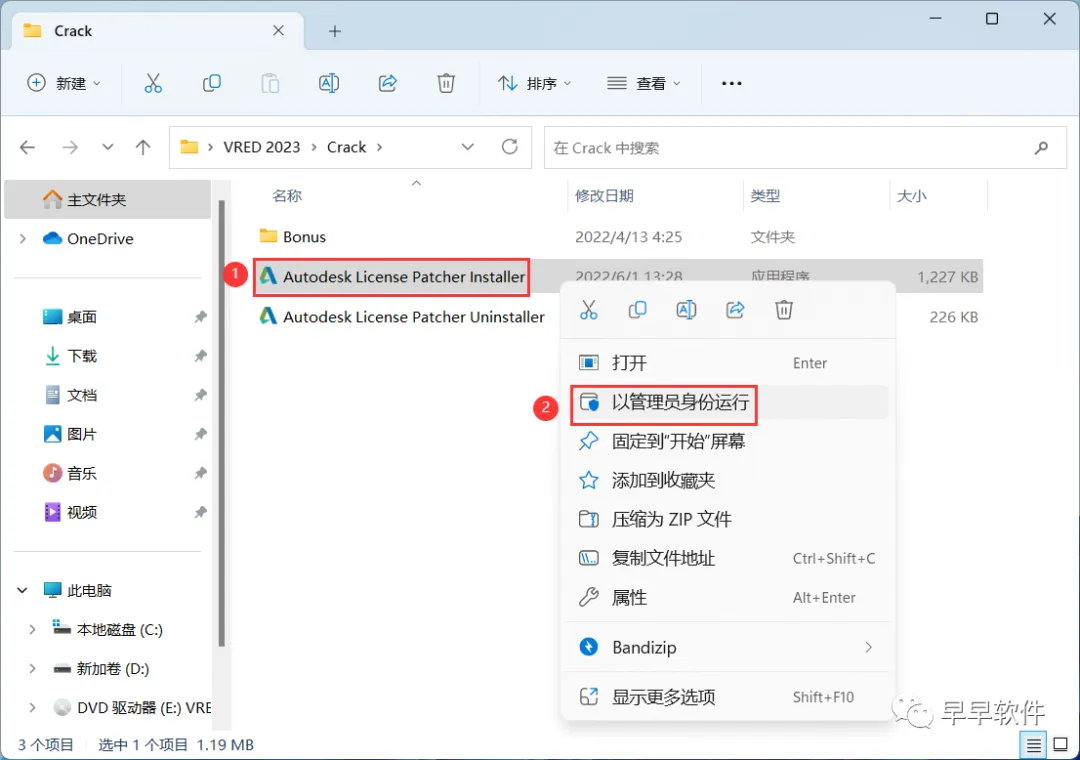Add a new Explorer tab
Screen dimensions: 1080x760
click(335, 31)
